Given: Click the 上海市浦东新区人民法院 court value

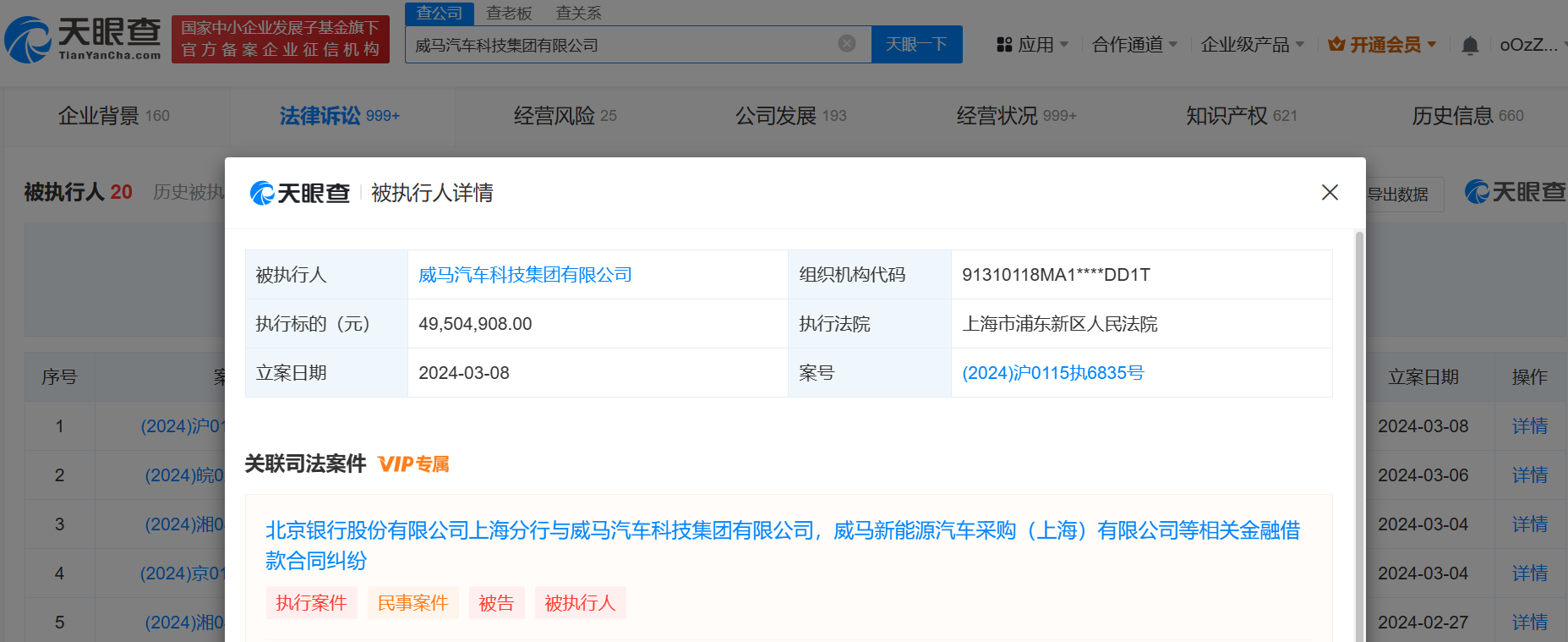Looking at the screenshot, I should [1060, 324].
